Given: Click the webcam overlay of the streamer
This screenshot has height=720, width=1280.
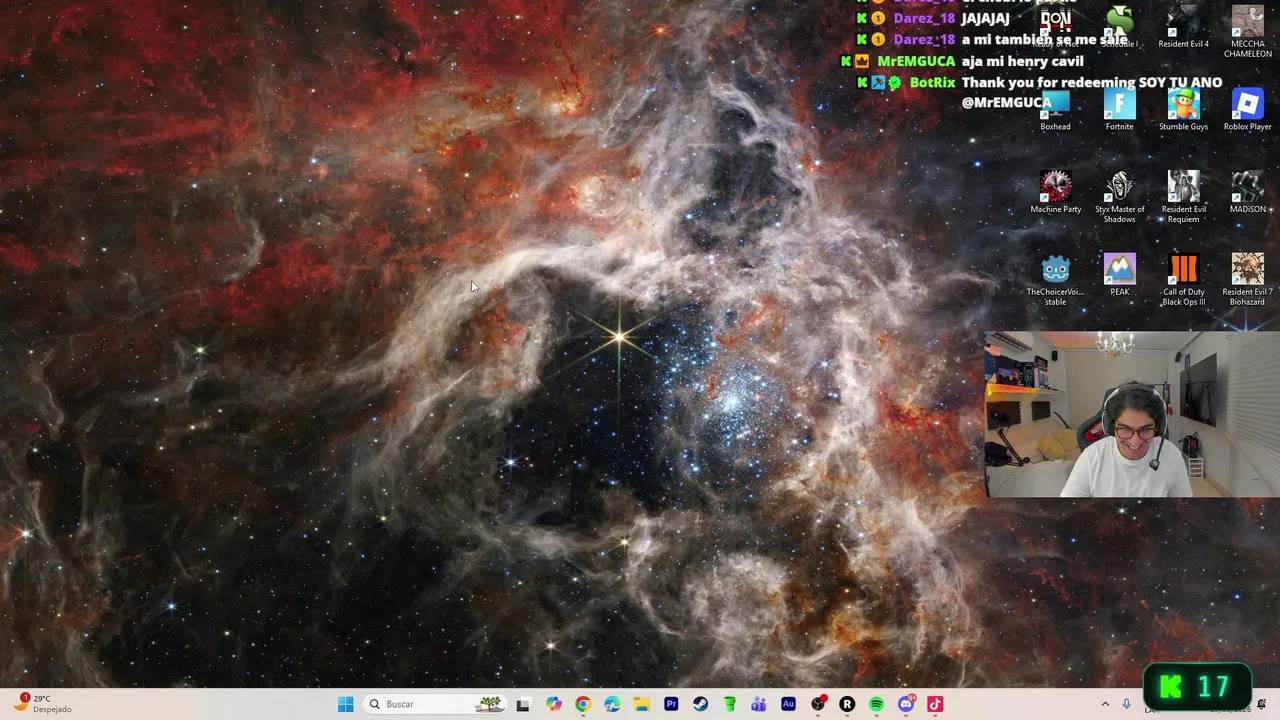Looking at the screenshot, I should coord(1132,414).
